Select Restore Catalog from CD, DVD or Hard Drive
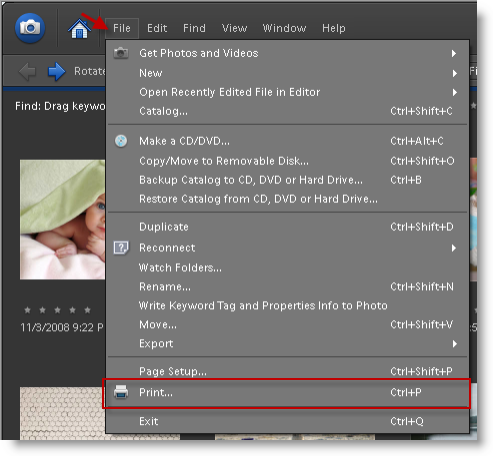493x456 pixels. pyautogui.click(x=287, y=199)
